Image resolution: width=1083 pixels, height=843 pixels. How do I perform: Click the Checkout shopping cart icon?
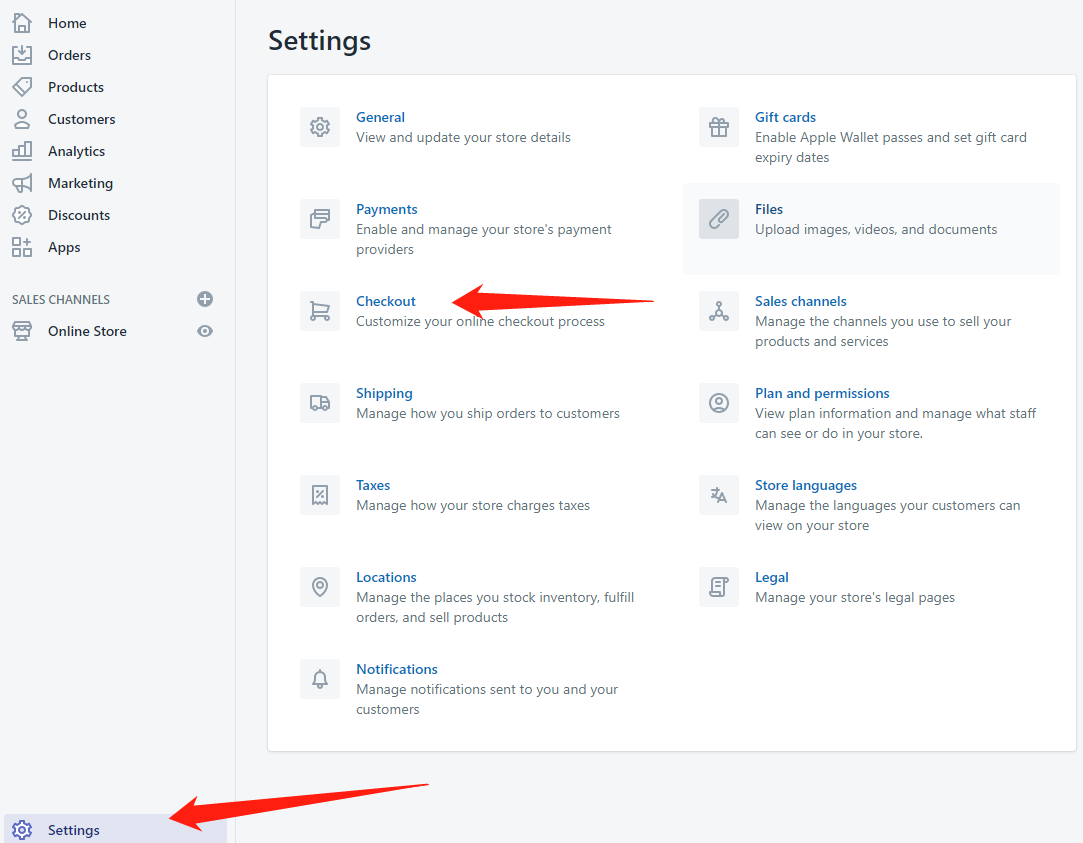[320, 311]
